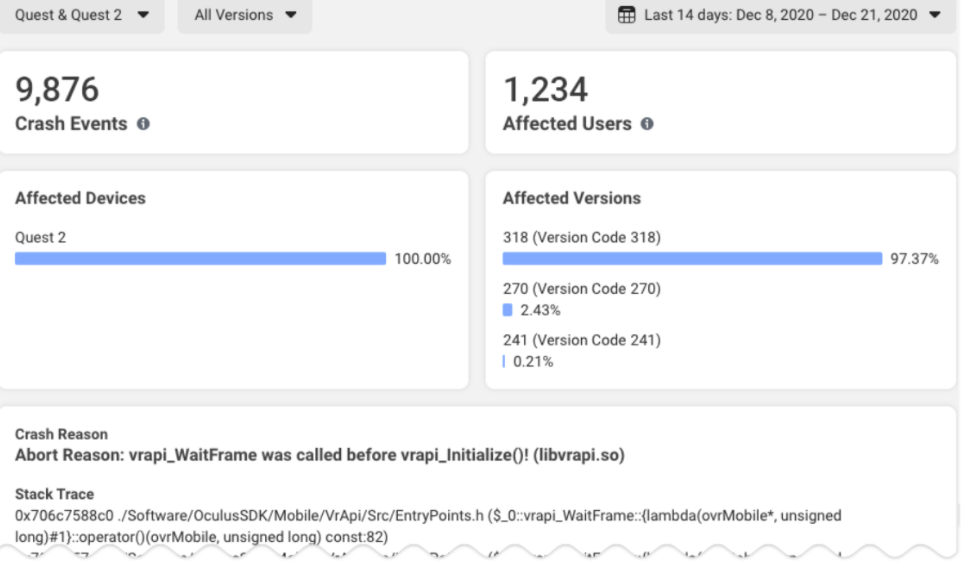Select the 318 (Version Code 318) label

click(x=582, y=237)
